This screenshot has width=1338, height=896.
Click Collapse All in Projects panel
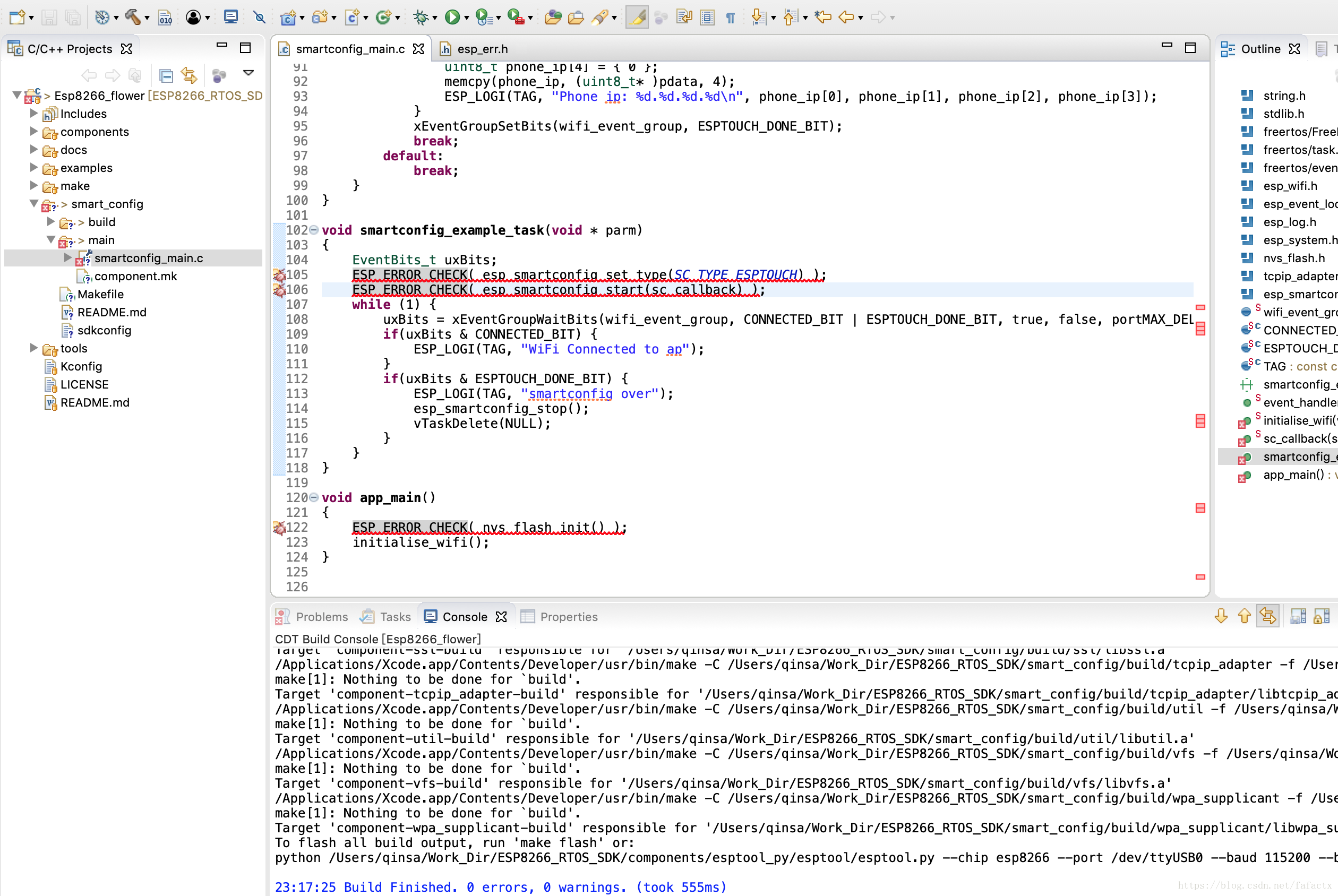(x=166, y=75)
